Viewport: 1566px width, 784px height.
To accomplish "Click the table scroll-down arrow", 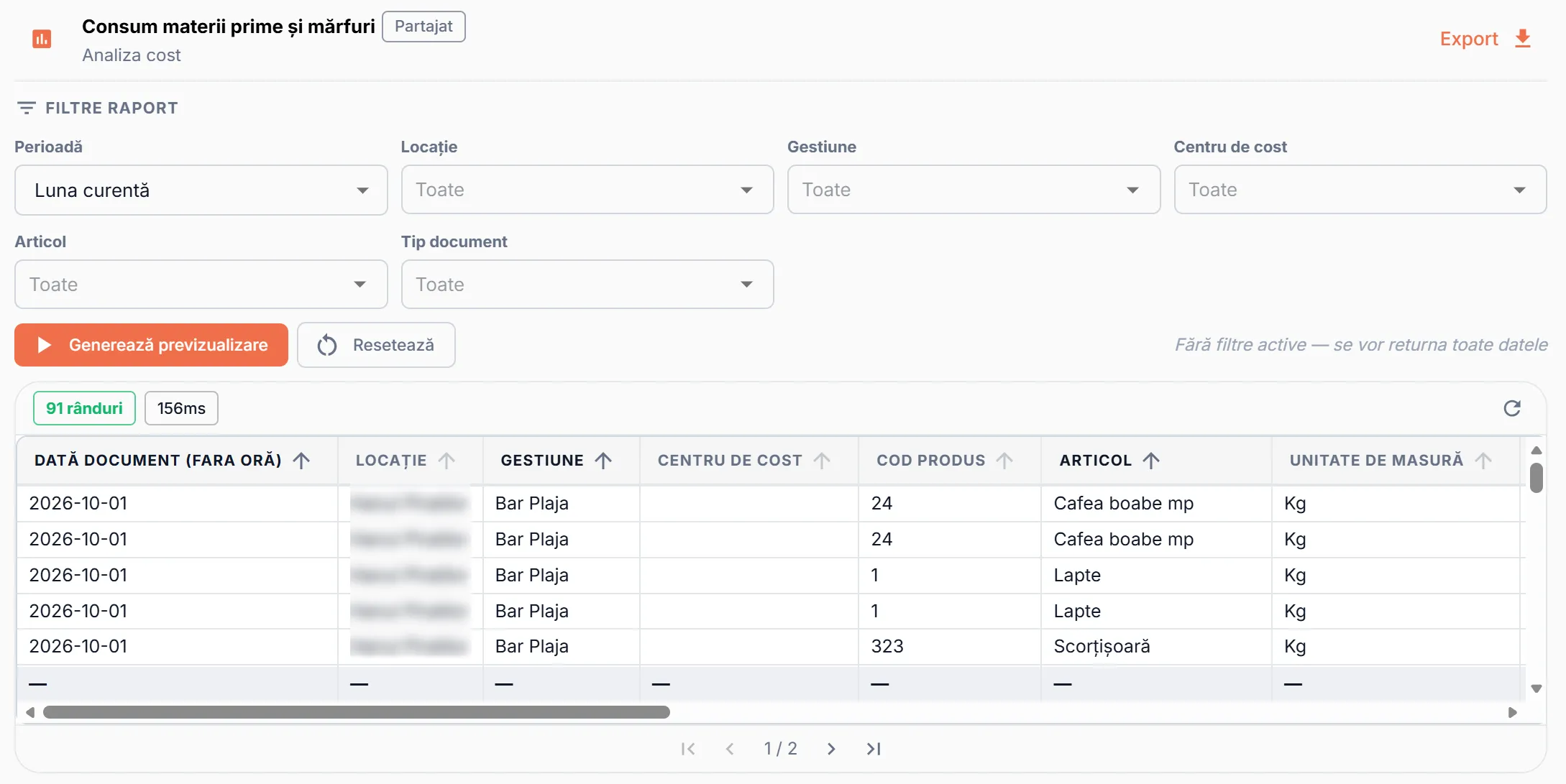I will (x=1537, y=688).
